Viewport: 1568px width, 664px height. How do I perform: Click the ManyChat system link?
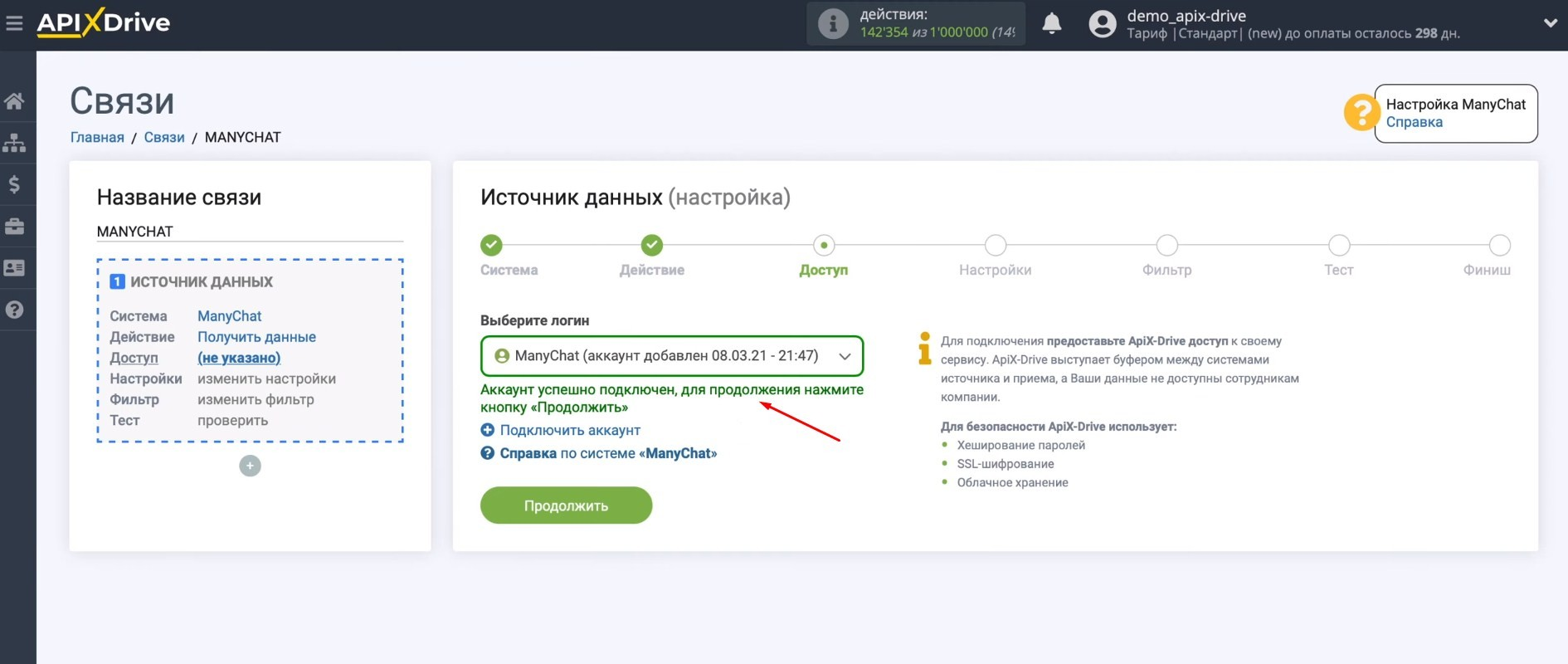229,316
